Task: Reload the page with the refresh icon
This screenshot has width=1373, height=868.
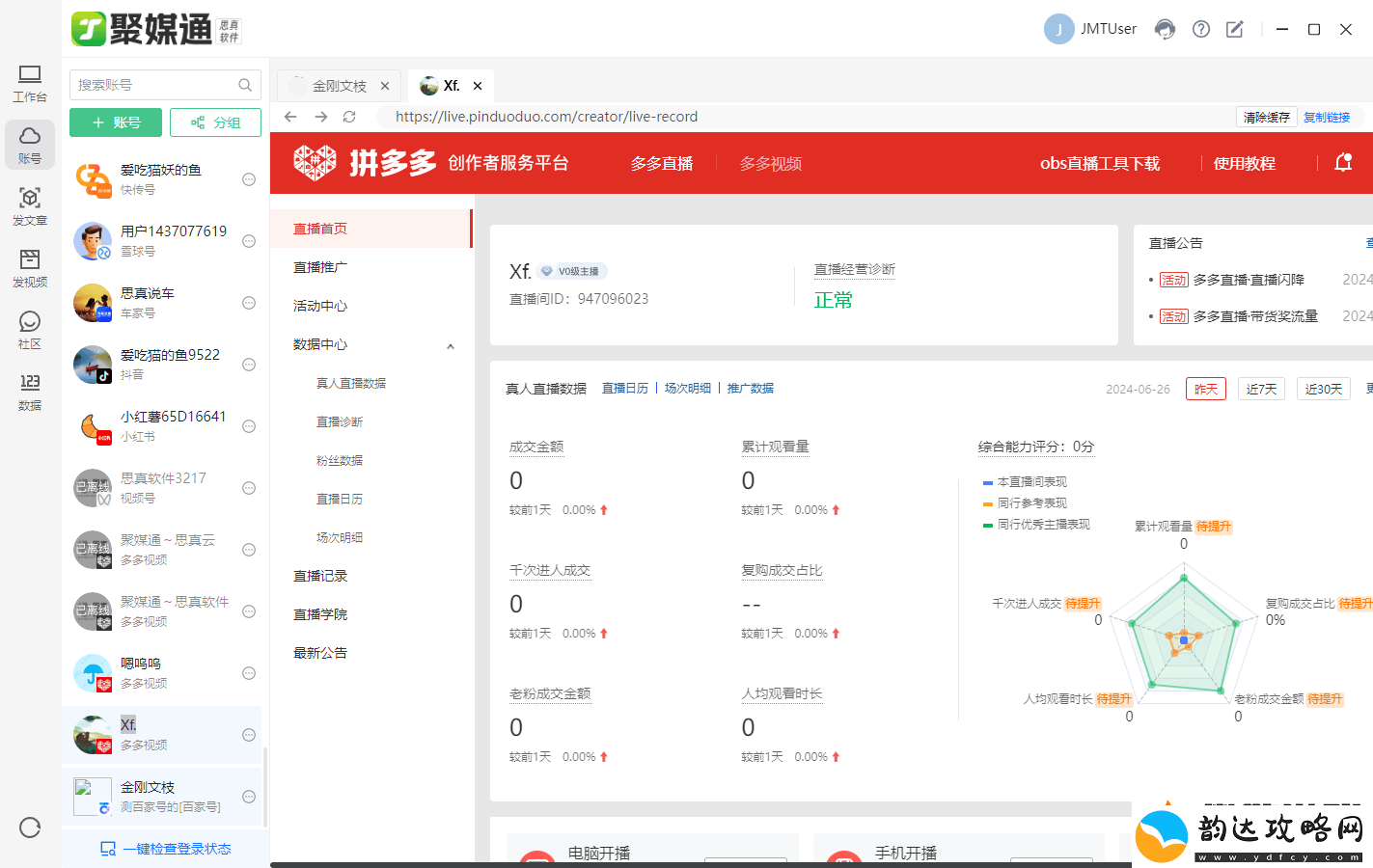Action: pyautogui.click(x=349, y=117)
